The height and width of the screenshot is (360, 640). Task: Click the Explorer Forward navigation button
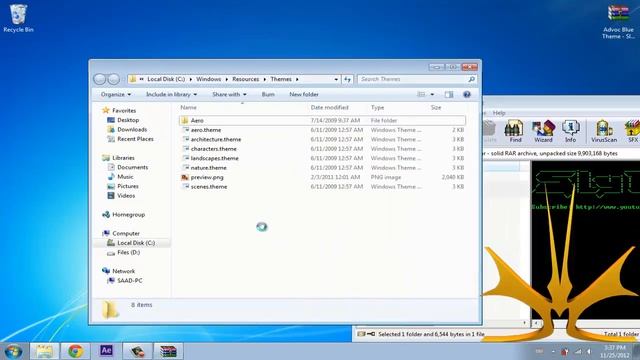113,79
